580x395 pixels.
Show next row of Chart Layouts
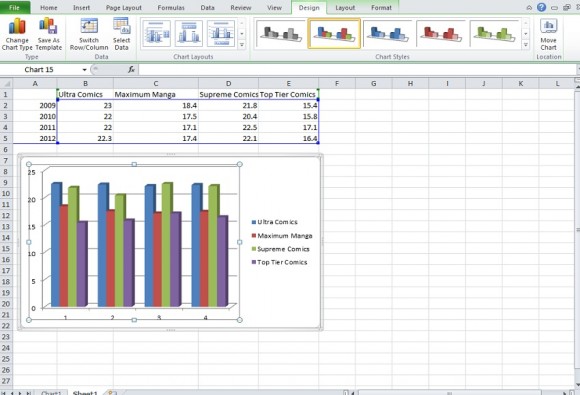[x=242, y=34]
